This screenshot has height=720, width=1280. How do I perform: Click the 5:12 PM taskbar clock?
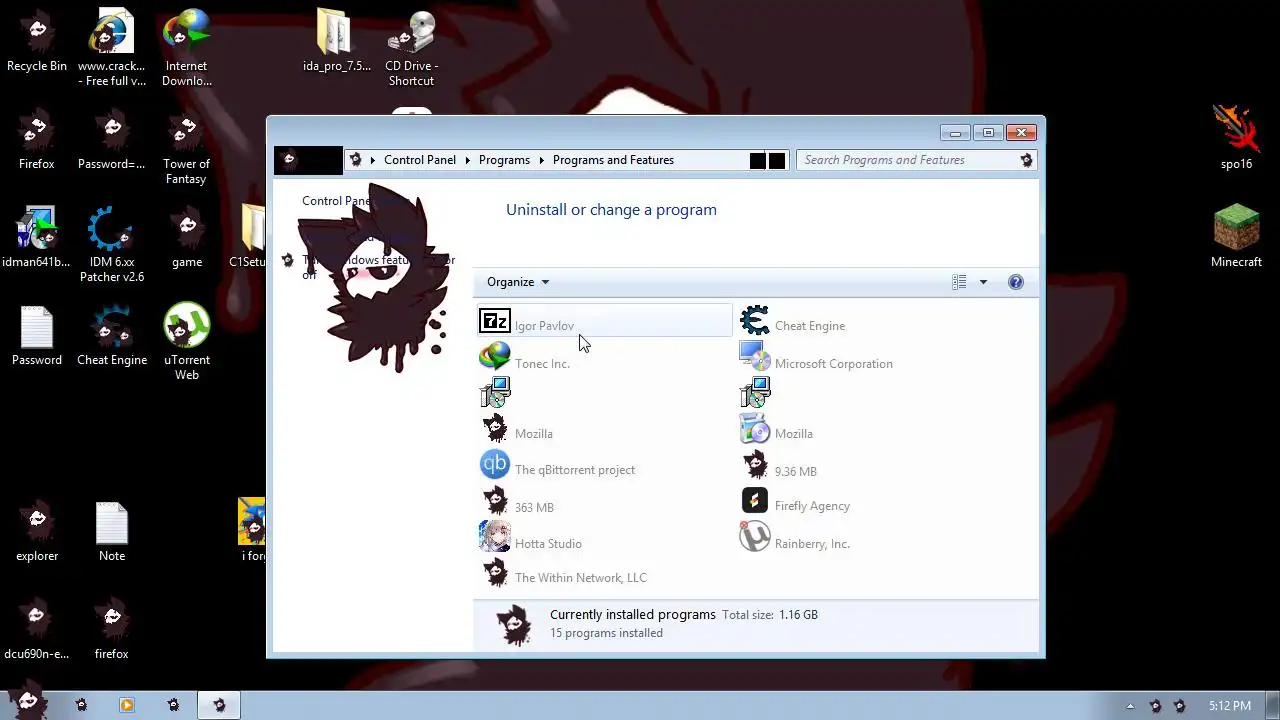1229,706
